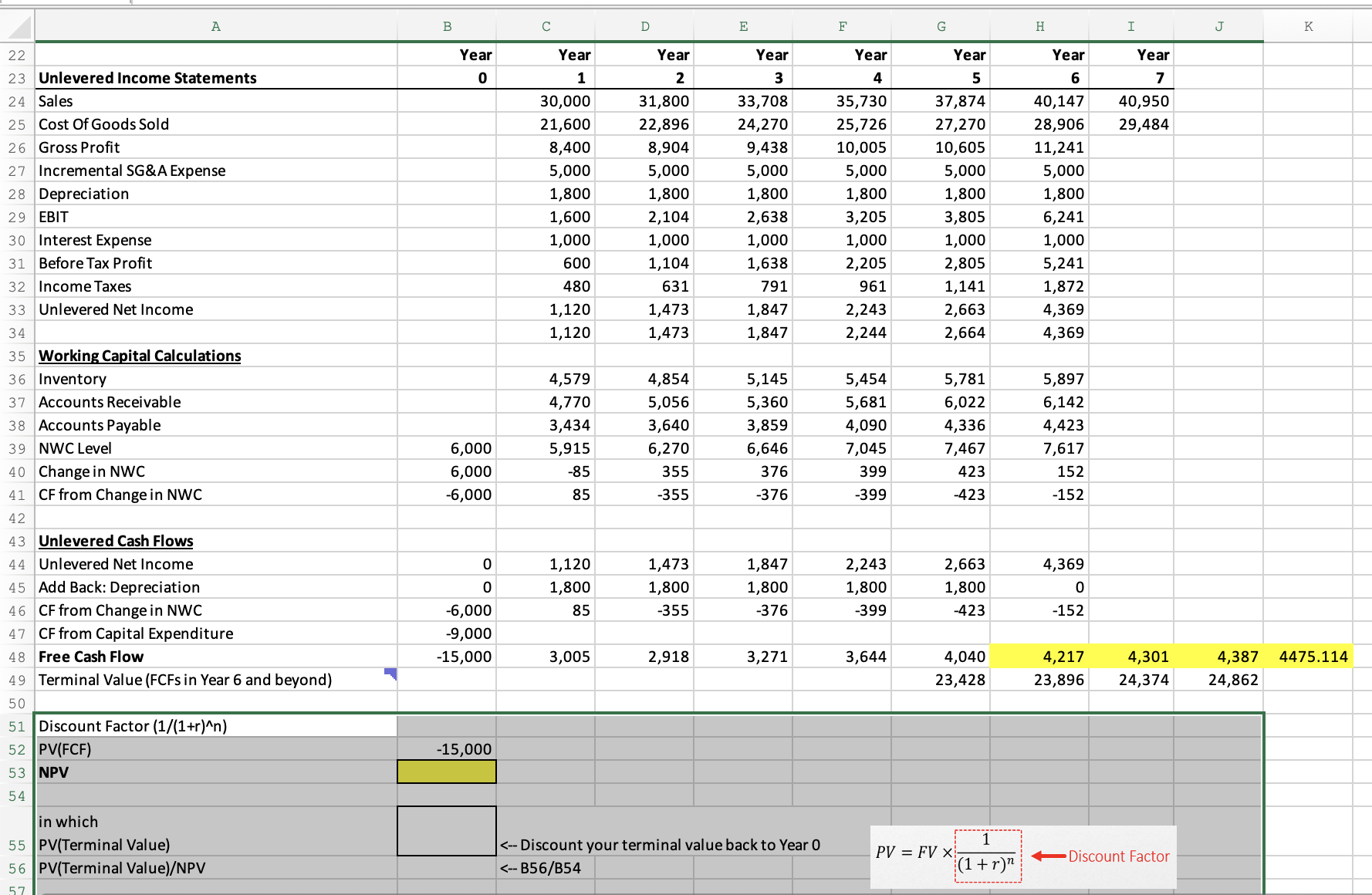Select column K header
Screen dimensions: 1372x895
click(x=1308, y=26)
